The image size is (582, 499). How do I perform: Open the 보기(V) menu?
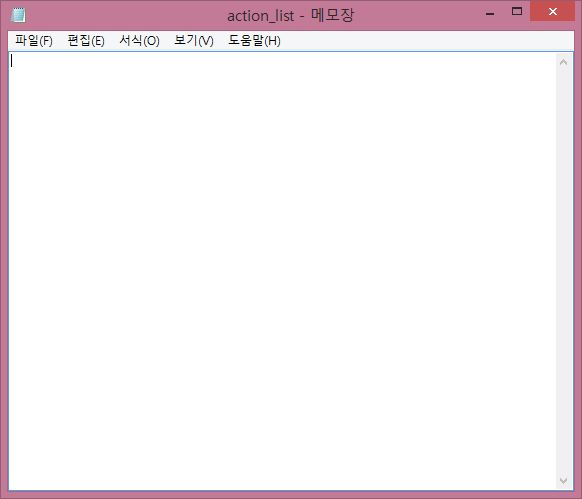click(x=194, y=40)
